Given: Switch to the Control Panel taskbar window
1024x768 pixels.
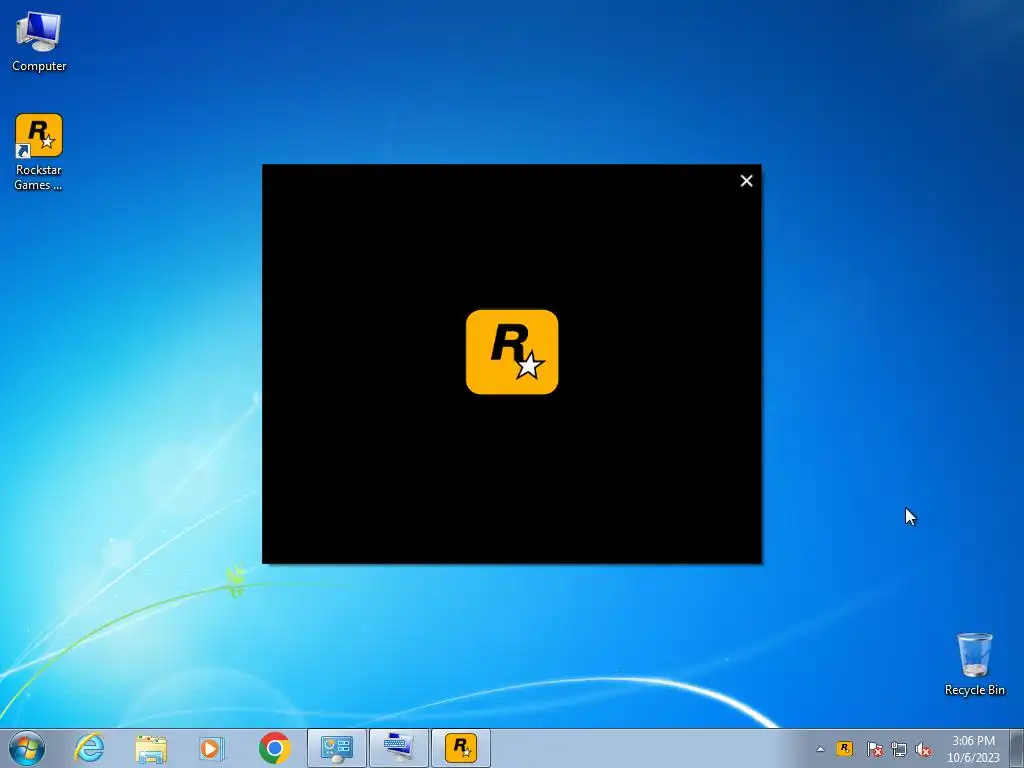Looking at the screenshot, I should coord(337,748).
